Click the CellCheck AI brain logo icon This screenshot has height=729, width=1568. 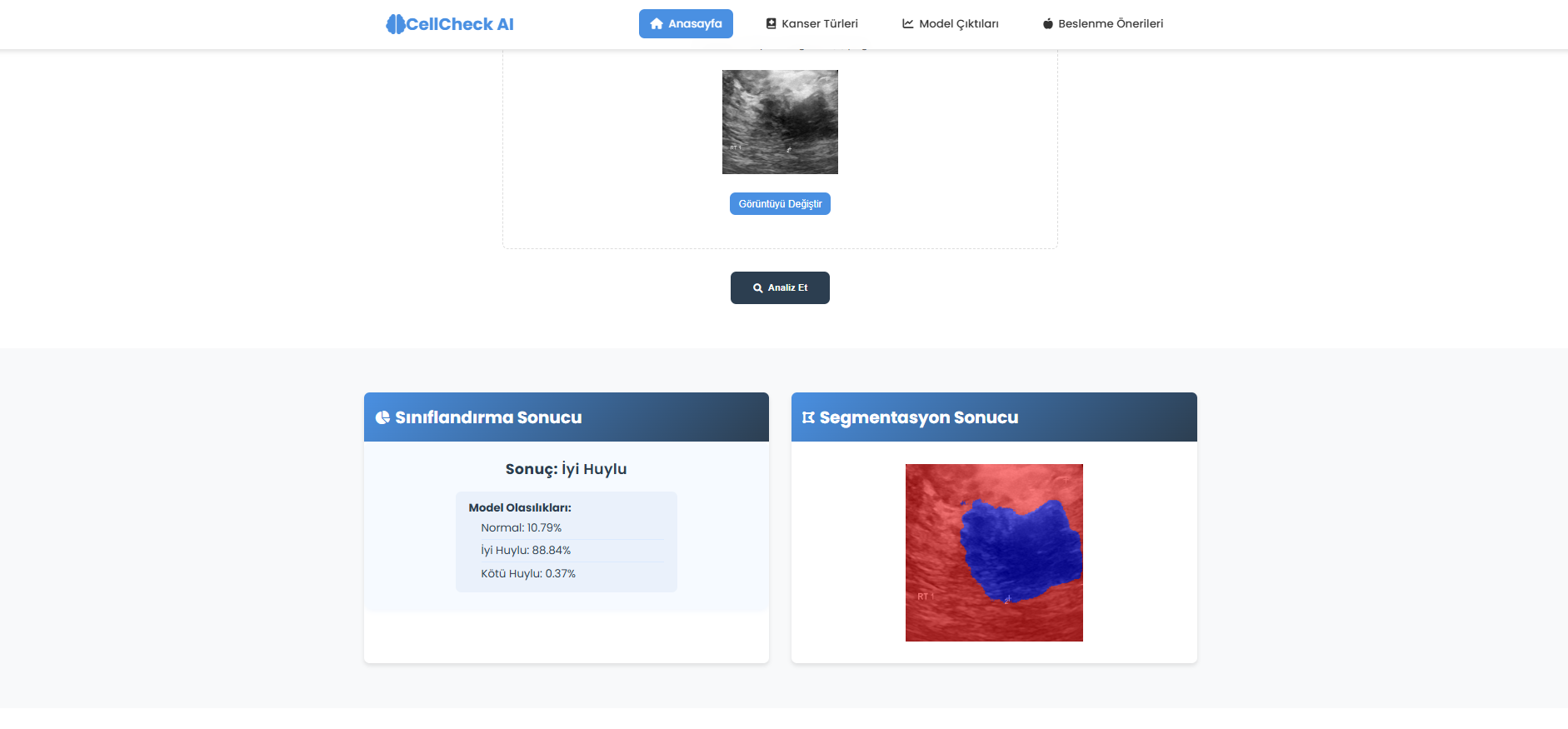point(395,24)
